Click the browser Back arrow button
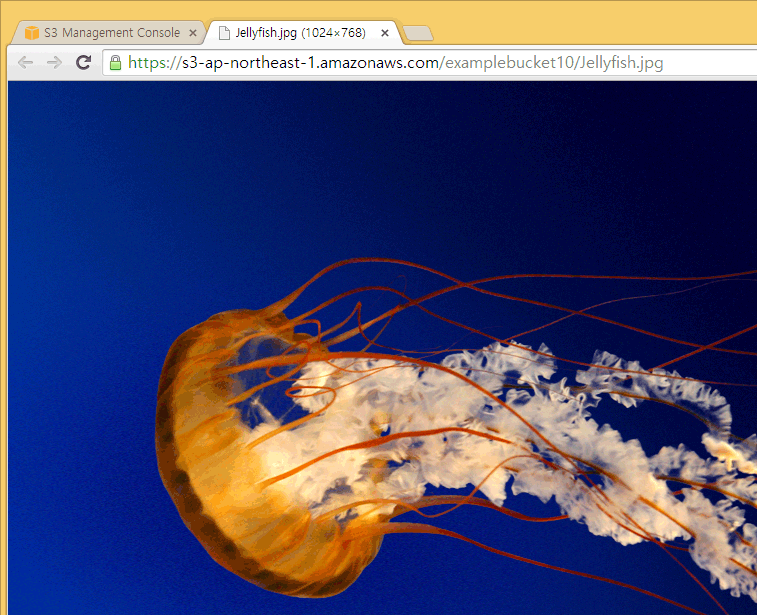This screenshot has width=757, height=615. 26,63
